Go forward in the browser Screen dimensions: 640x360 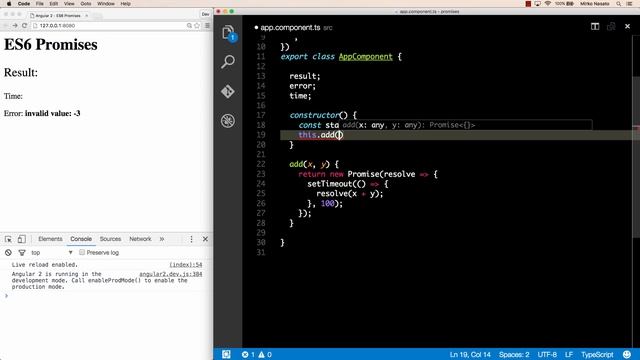[x=15, y=25]
